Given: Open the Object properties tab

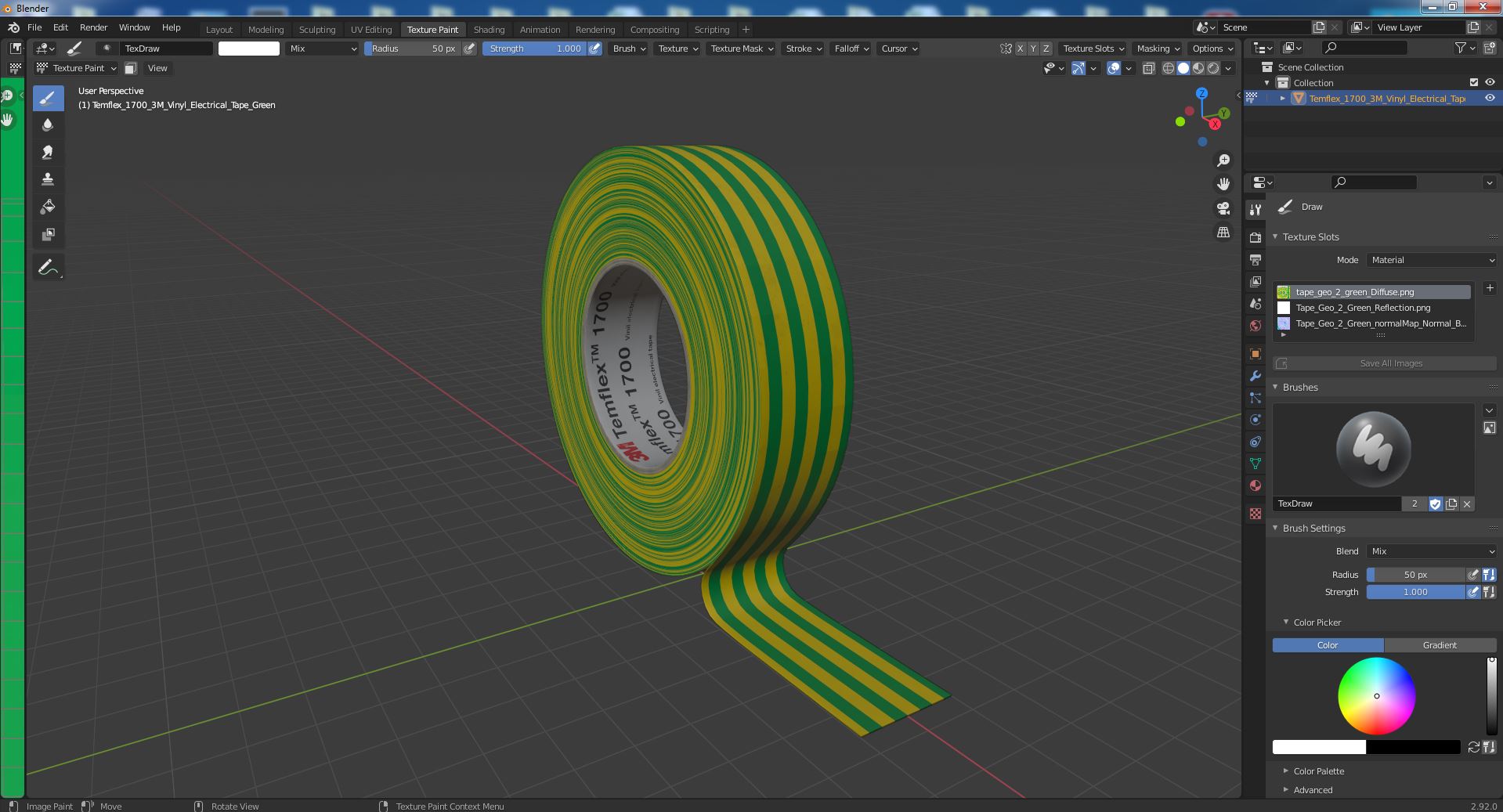Looking at the screenshot, I should [1256, 354].
